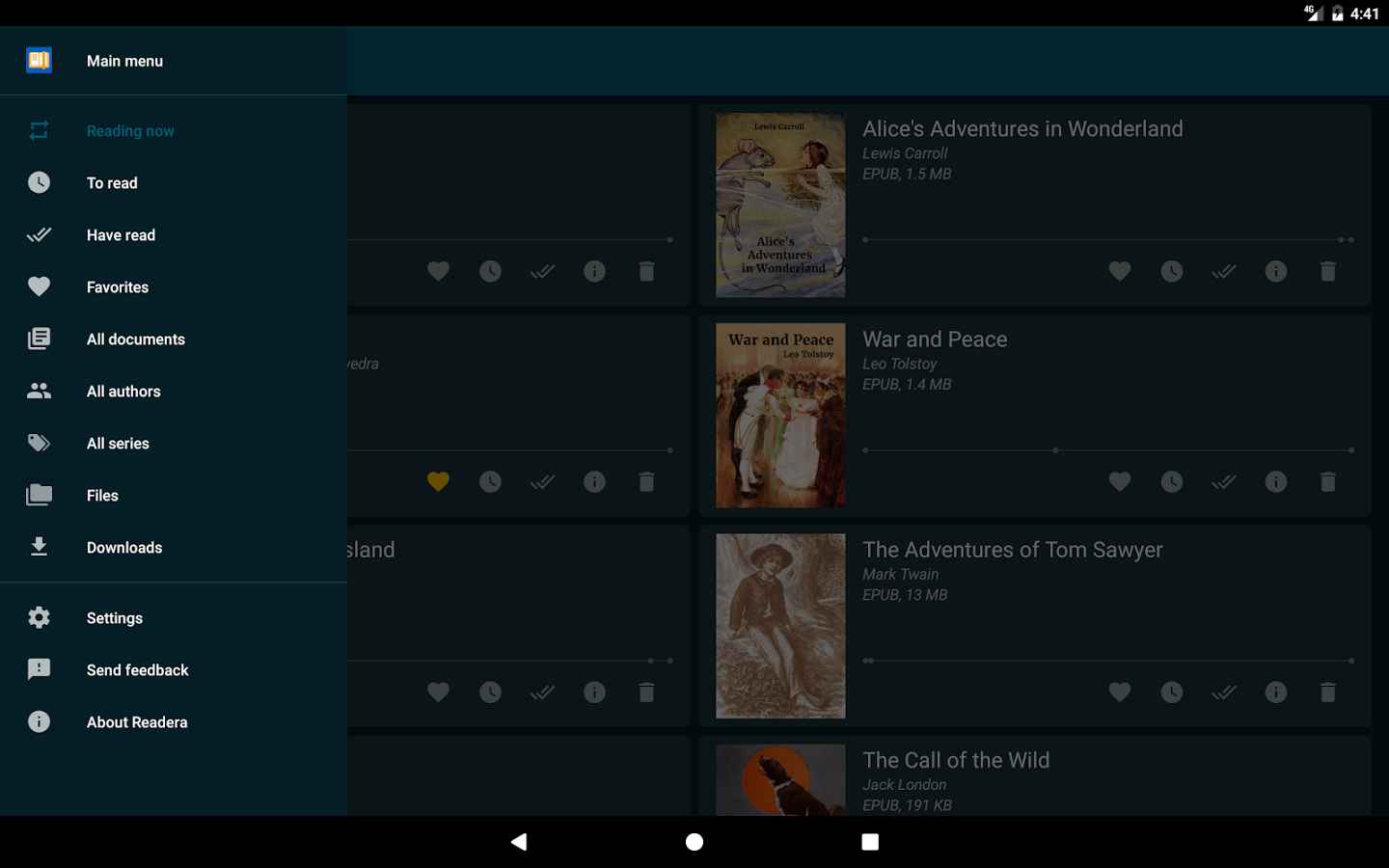Favorite Alice's Adventures in Wonderland
This screenshot has height=868, width=1389.
coord(1119,272)
